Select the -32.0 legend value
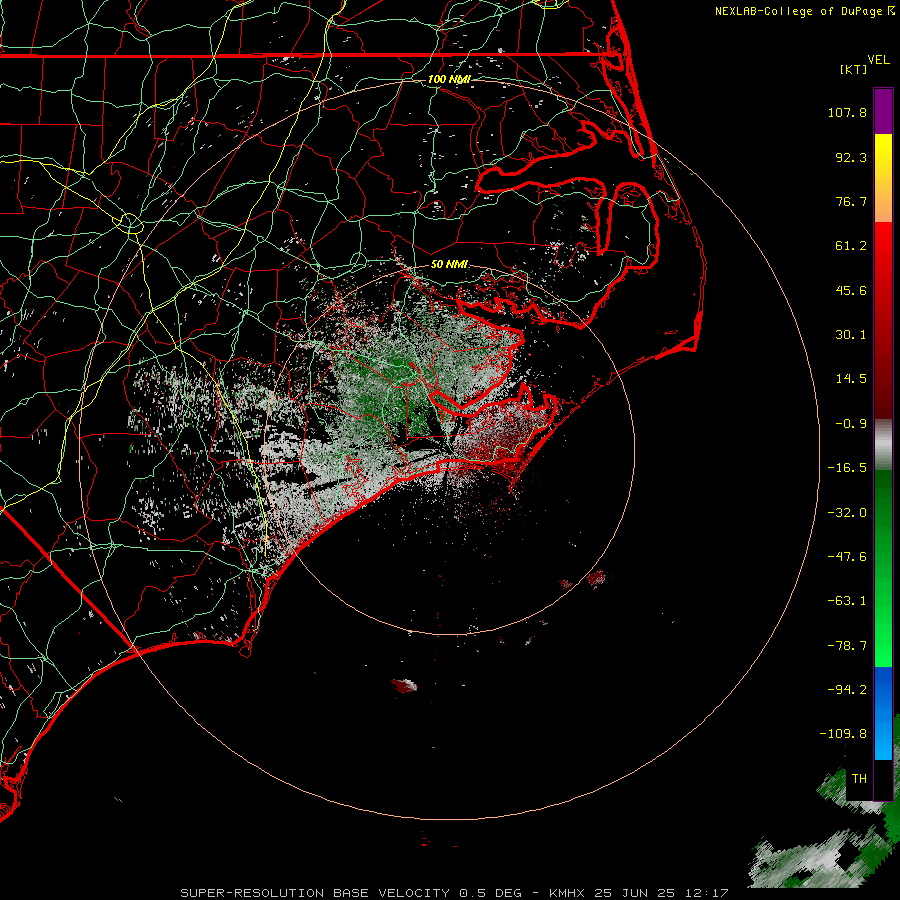The image size is (900, 900). click(847, 513)
